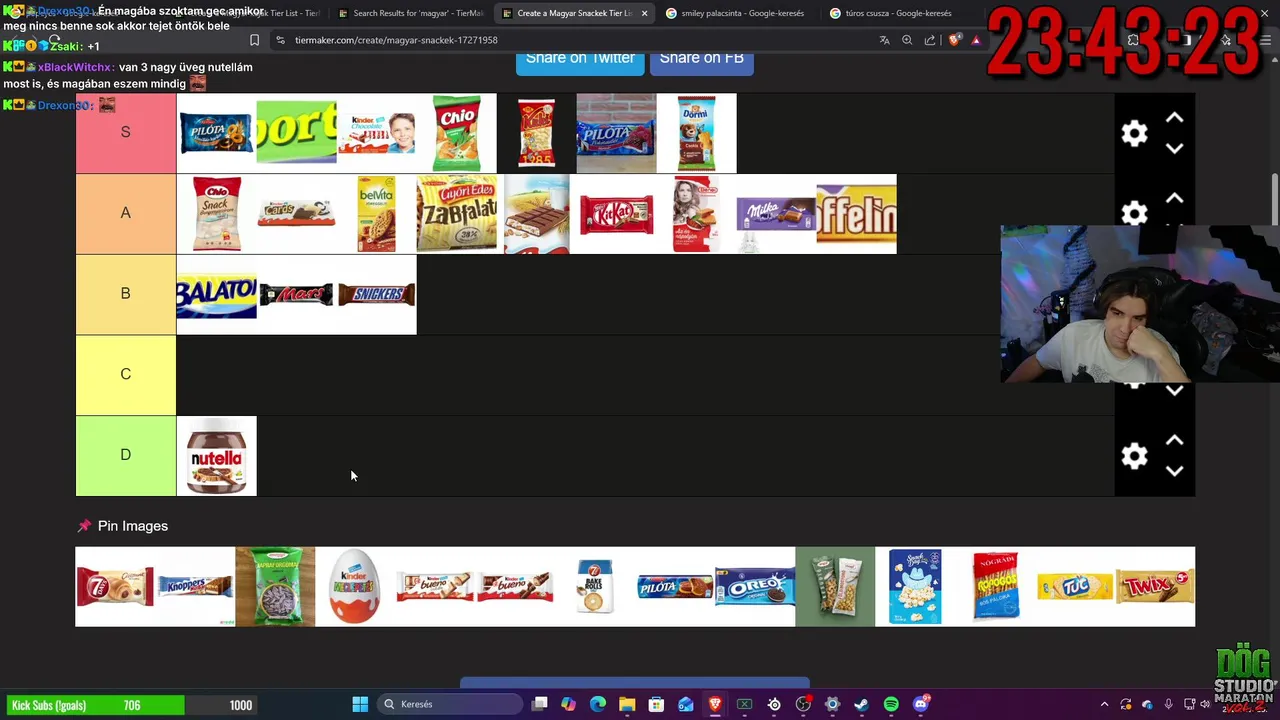The image size is (1280, 720).
Task: Open settings gear for the A tier row
Action: tap(1134, 213)
